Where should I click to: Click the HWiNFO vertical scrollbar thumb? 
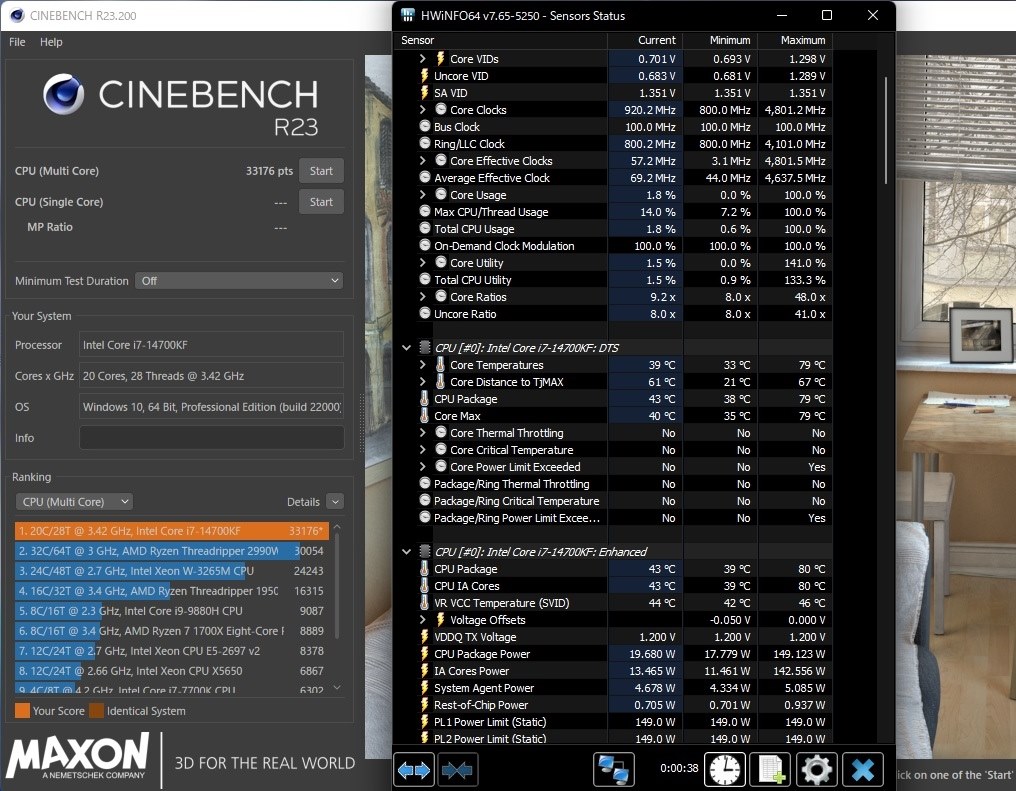click(886, 131)
